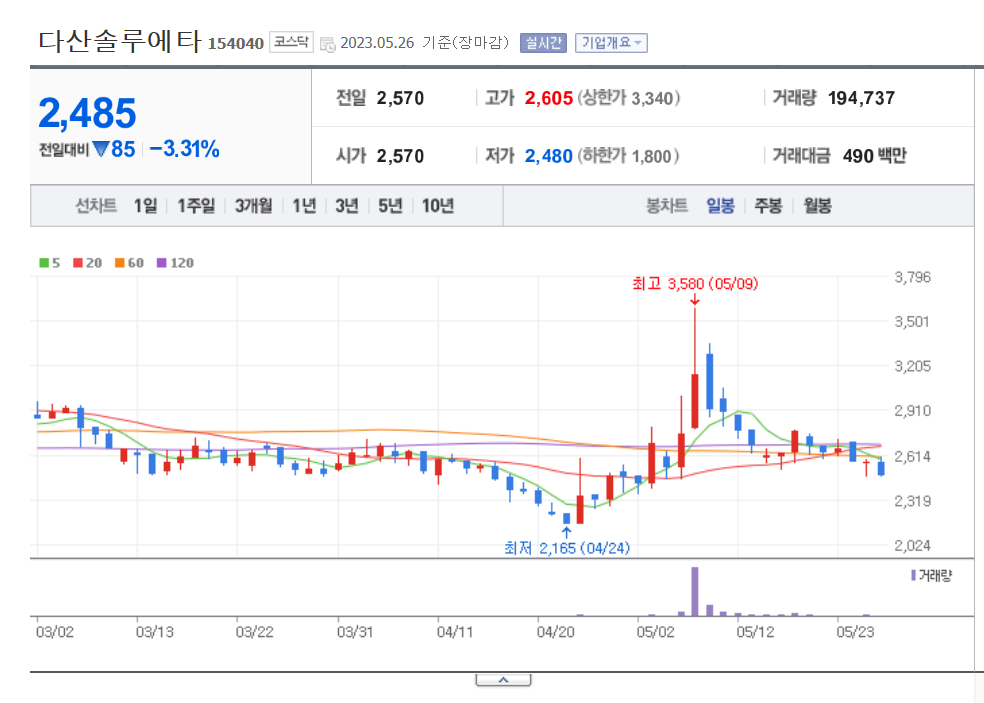This screenshot has width=984, height=703.
Task: Select the 10년 line chart tab
Action: [x=438, y=205]
